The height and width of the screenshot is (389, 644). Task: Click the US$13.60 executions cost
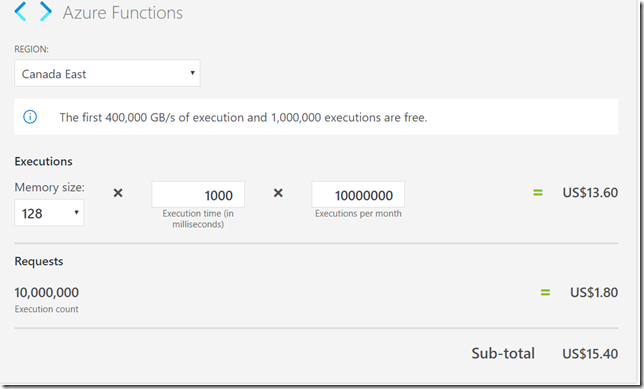point(590,193)
